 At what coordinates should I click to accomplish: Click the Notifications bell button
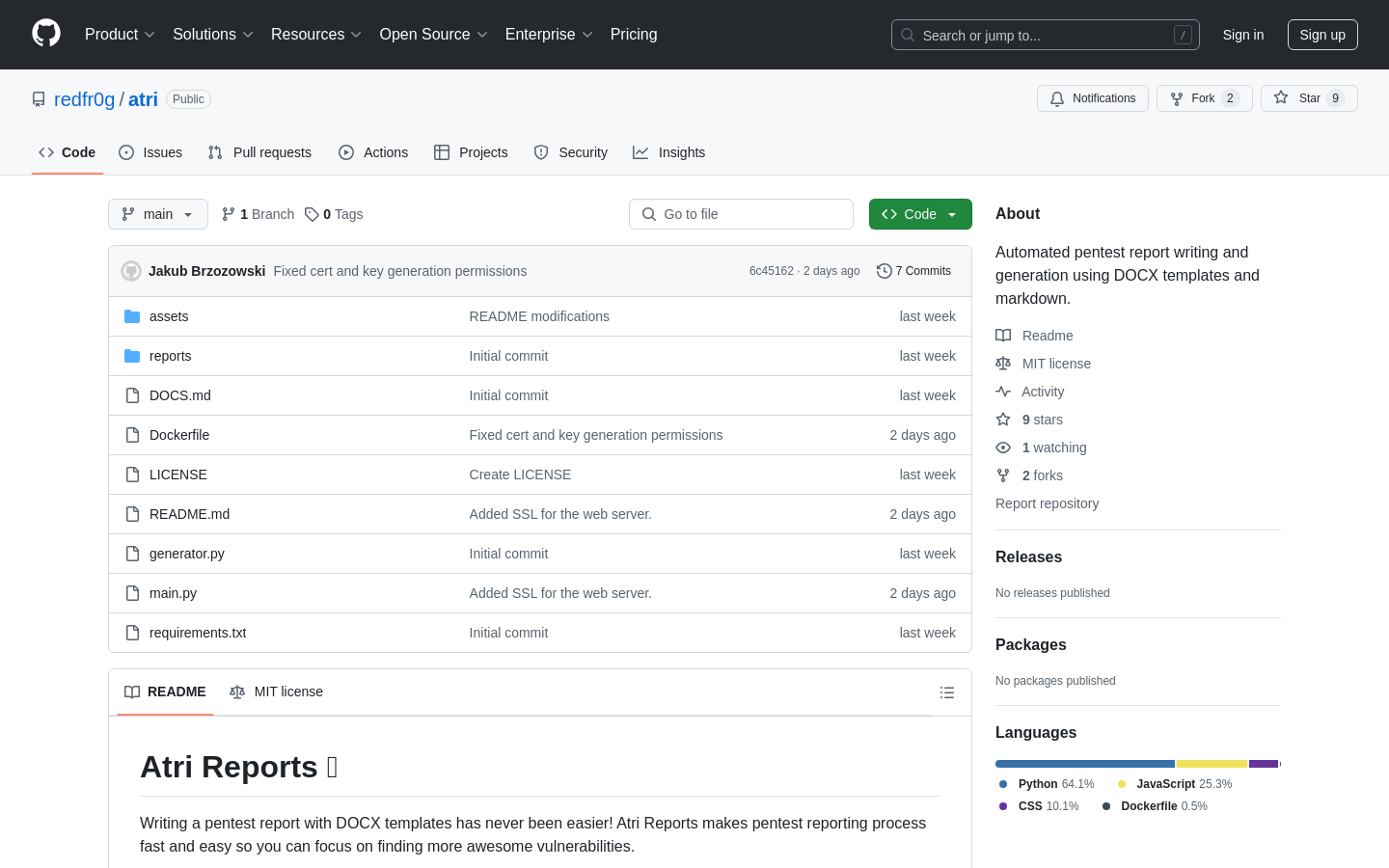click(1093, 98)
